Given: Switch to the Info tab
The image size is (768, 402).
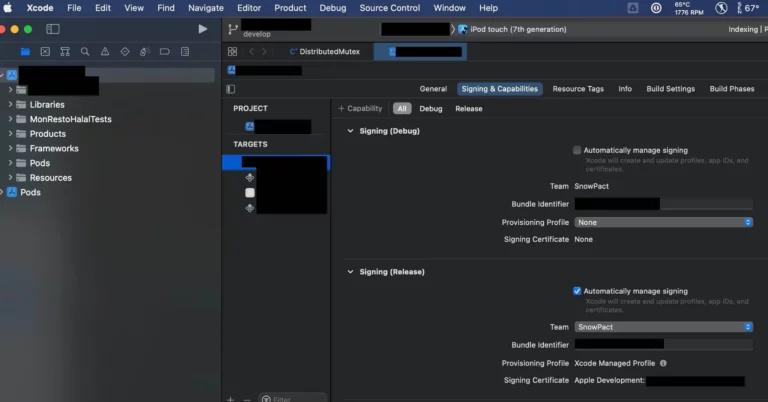Looking at the screenshot, I should [625, 89].
